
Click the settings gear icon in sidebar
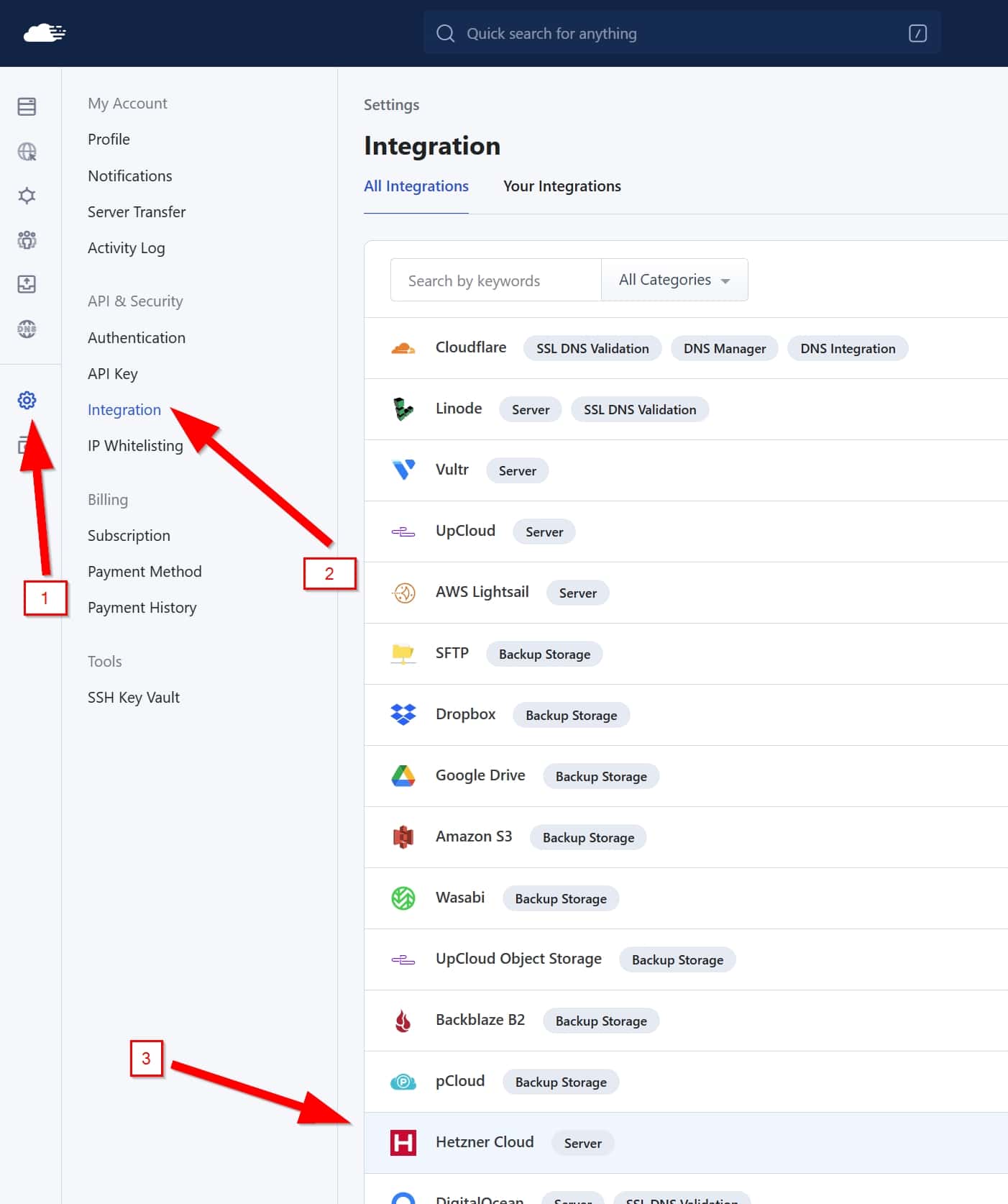pyautogui.click(x=27, y=400)
